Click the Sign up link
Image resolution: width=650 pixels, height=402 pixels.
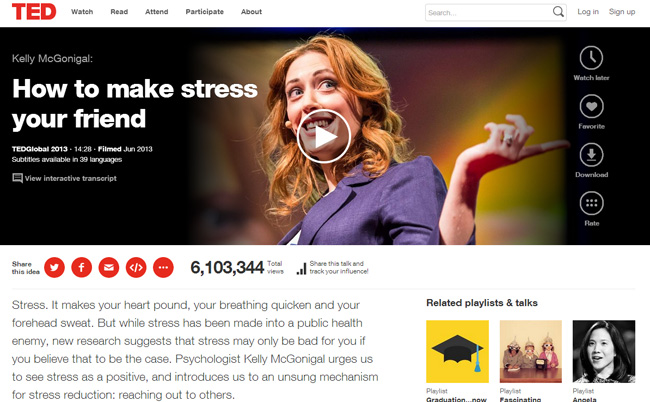tap(622, 12)
